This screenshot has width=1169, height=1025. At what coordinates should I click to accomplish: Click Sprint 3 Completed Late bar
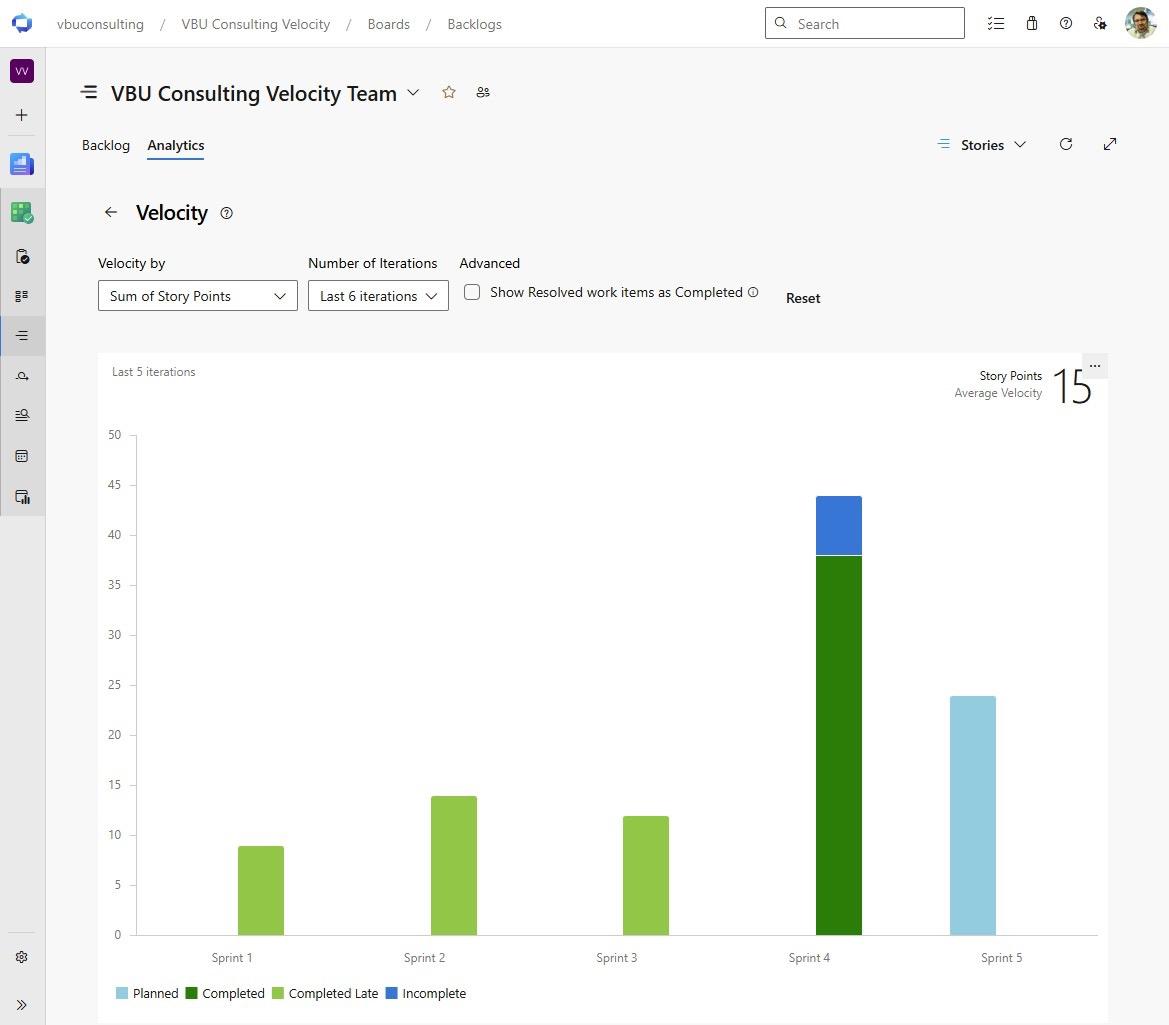[x=646, y=875]
